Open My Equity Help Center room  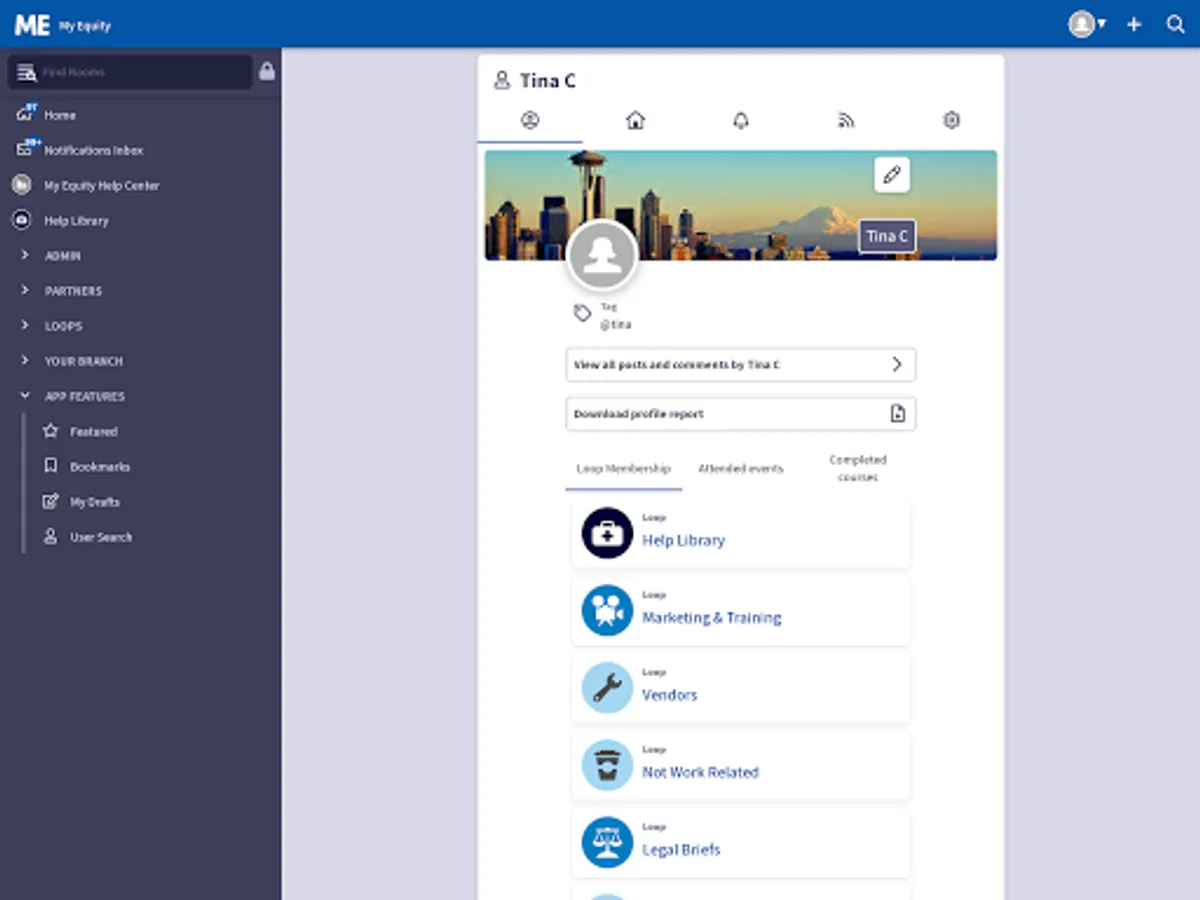tap(101, 185)
